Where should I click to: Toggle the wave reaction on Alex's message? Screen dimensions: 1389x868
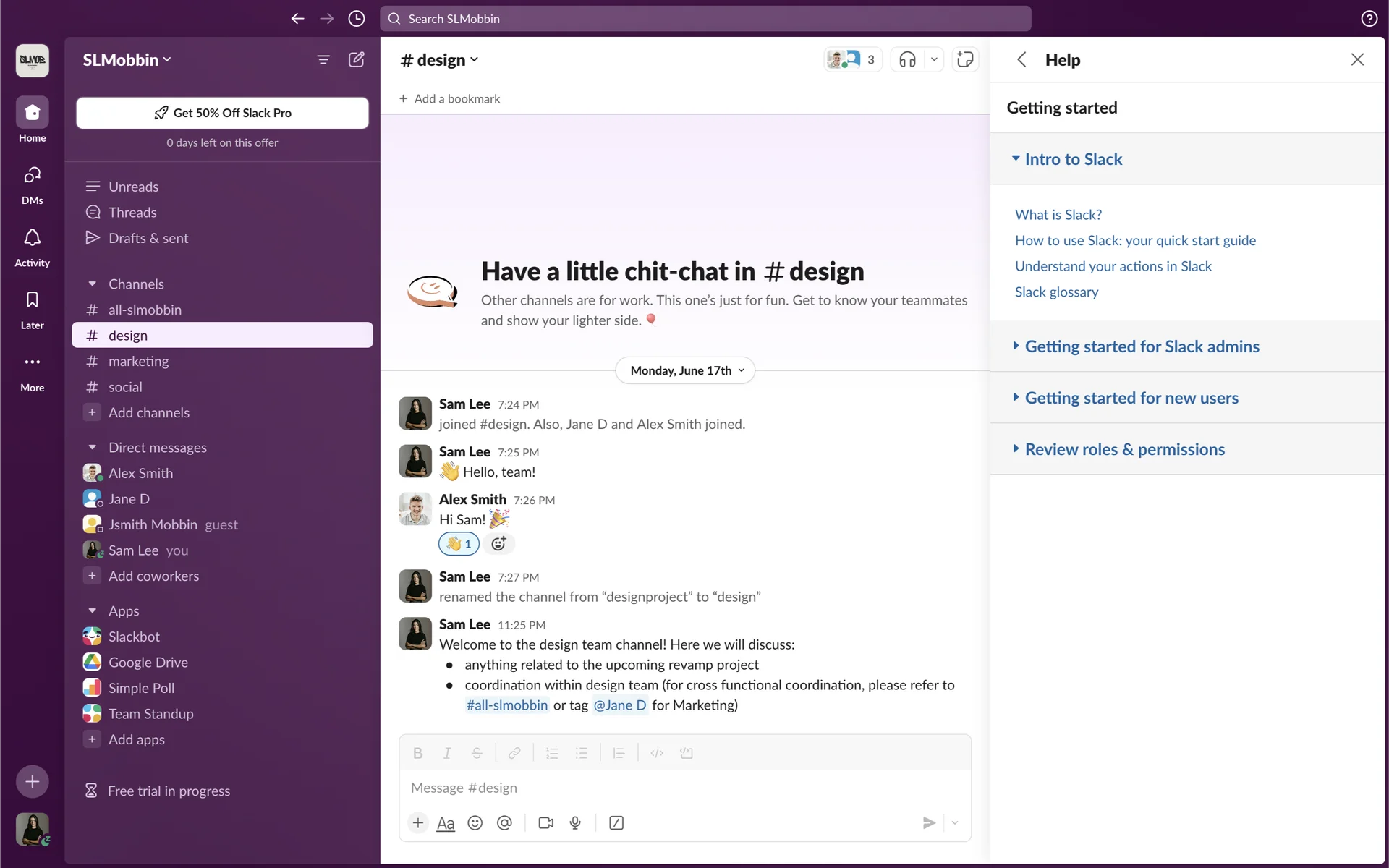click(459, 543)
